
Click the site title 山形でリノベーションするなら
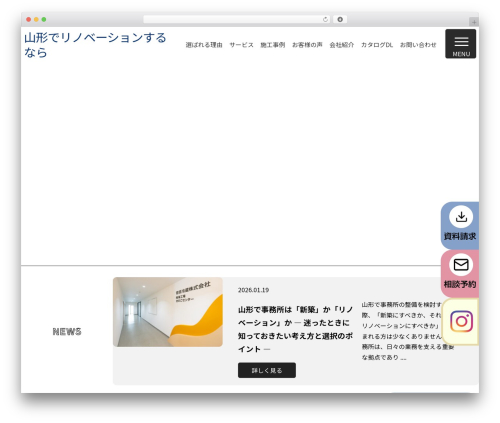95,45
